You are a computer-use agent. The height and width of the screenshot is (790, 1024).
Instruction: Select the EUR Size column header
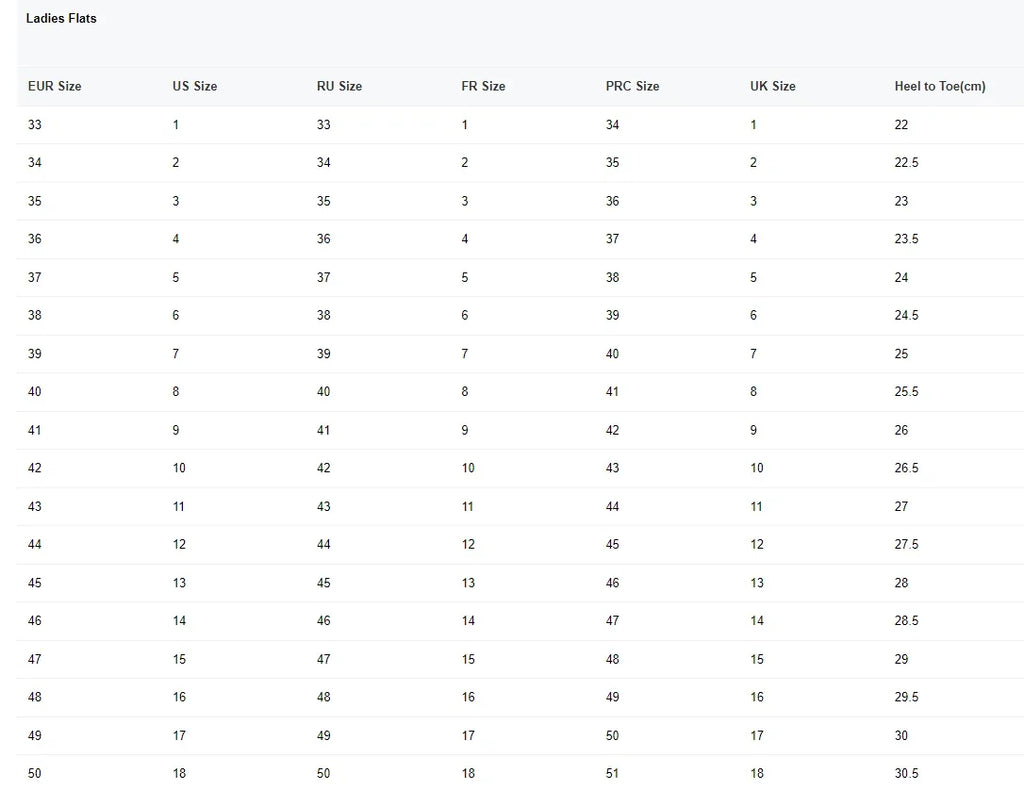(55, 86)
